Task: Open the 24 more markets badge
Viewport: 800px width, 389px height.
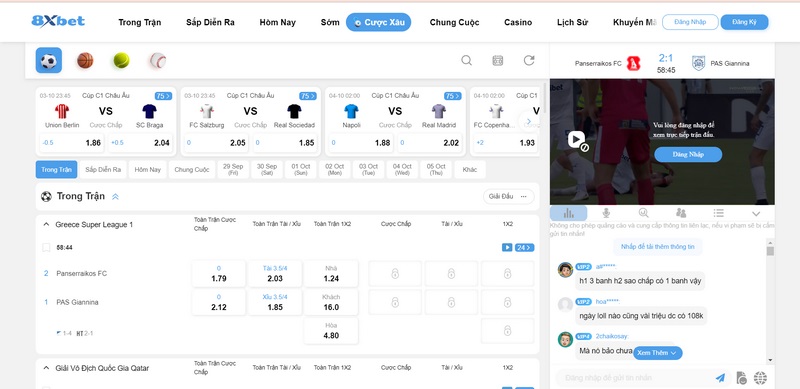Action: tap(524, 248)
